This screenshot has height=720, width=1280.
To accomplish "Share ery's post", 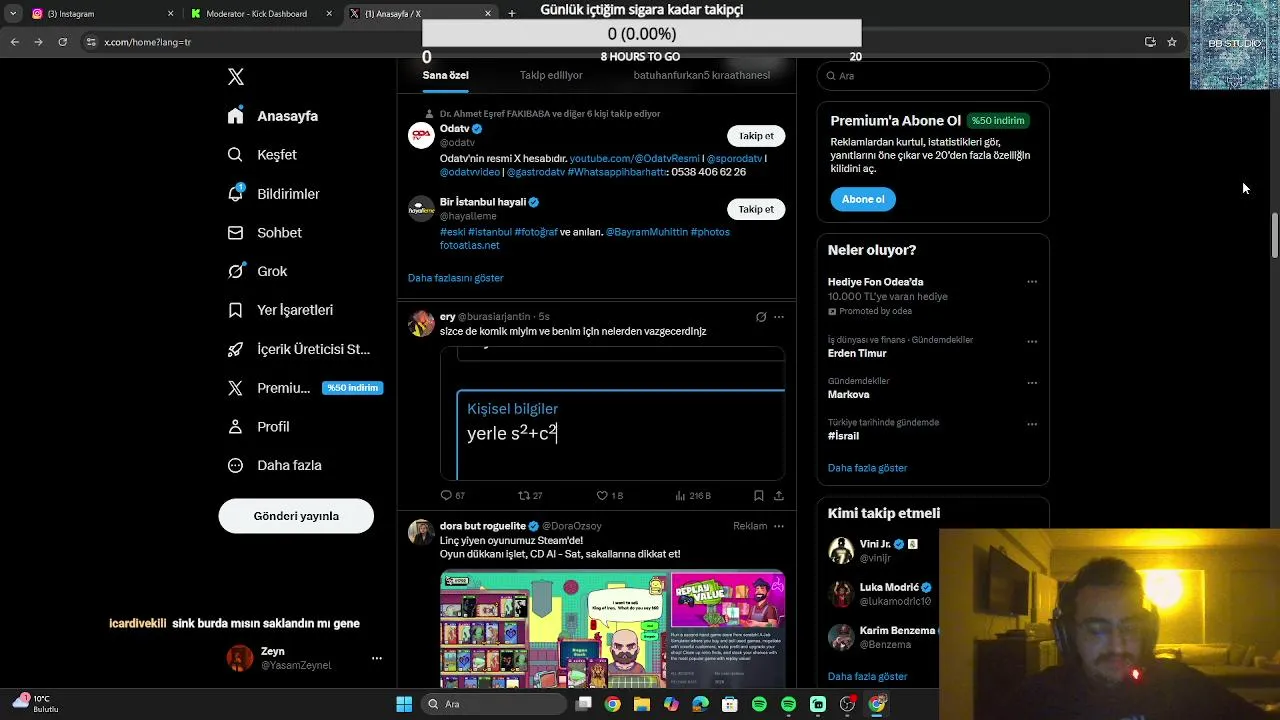I will coord(779,495).
